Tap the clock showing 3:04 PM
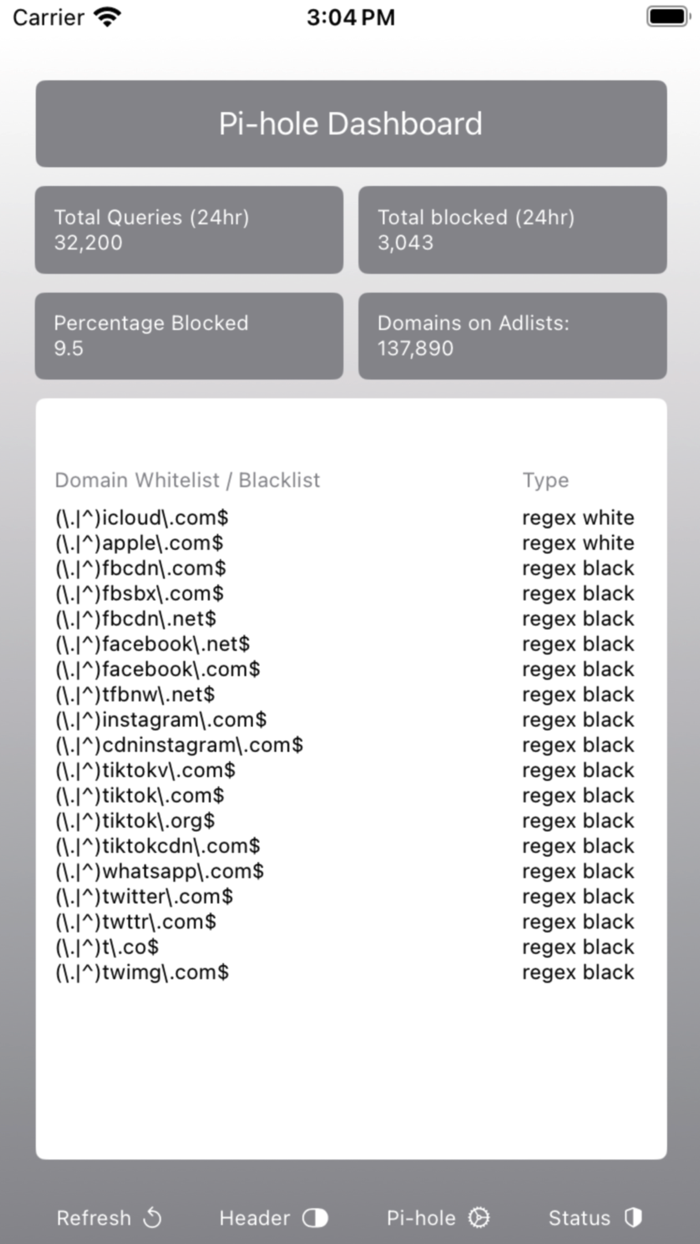This screenshot has height=1244, width=700. coord(350,17)
